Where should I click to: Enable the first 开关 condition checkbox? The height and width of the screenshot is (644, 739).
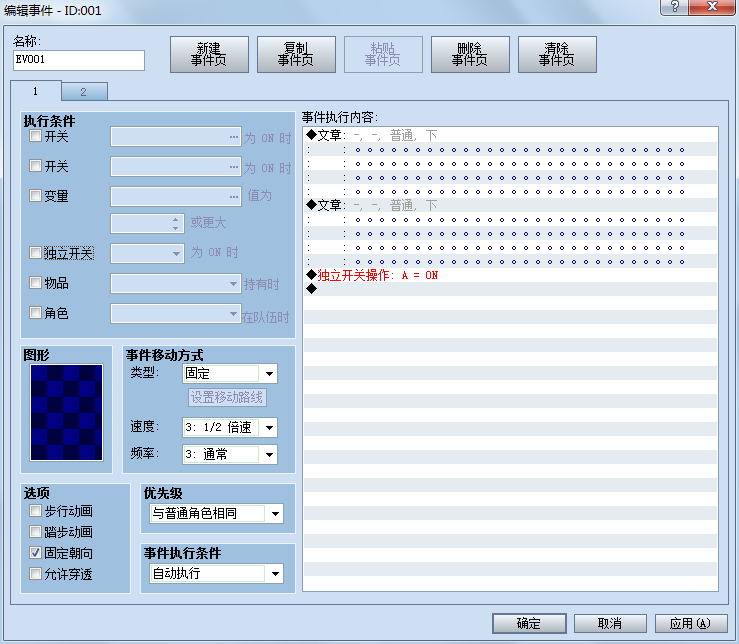tap(35, 136)
